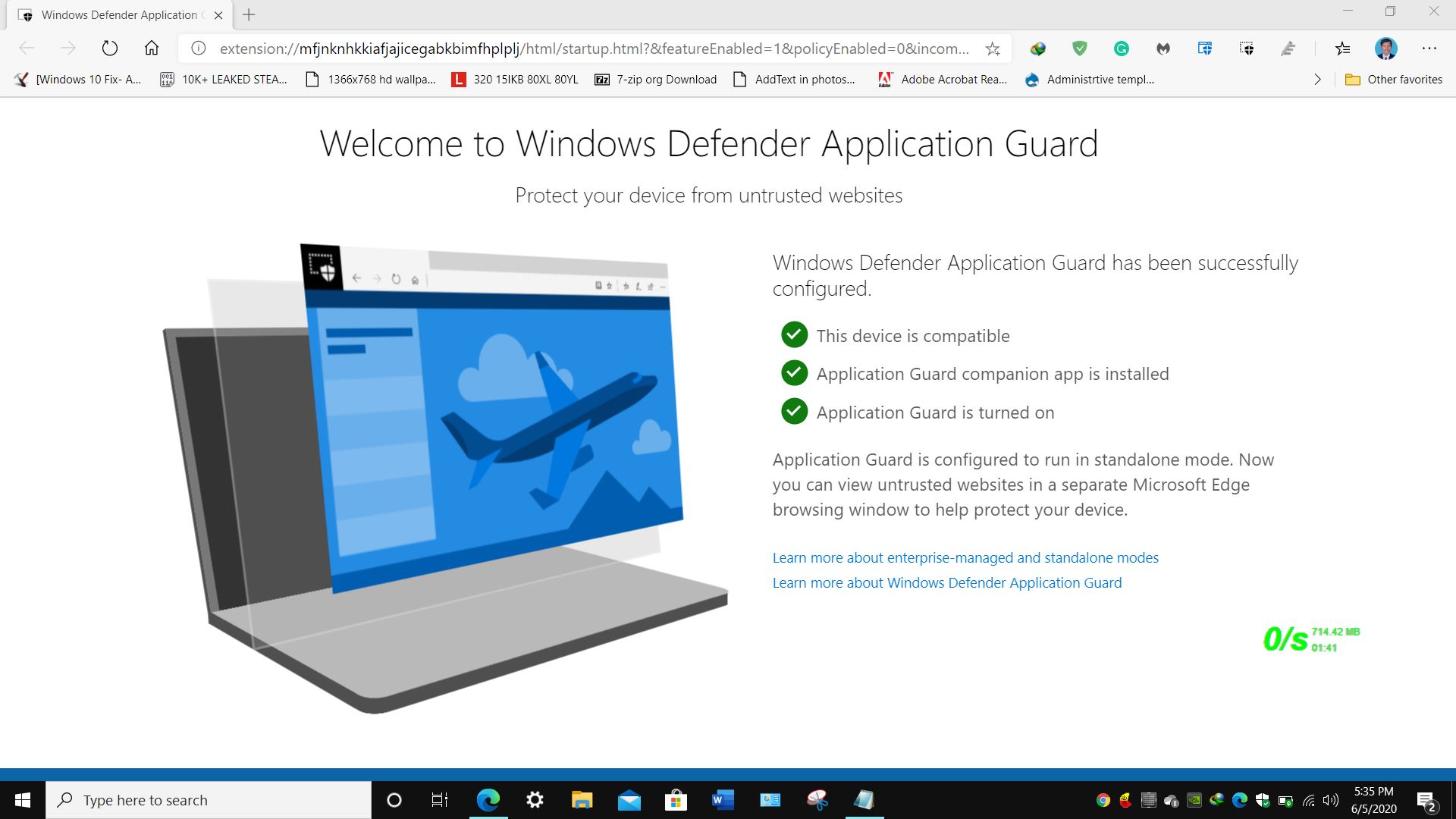Viewport: 1456px width, 819px height.
Task: Open the Snipping Tool in taskbar
Action: (x=817, y=800)
